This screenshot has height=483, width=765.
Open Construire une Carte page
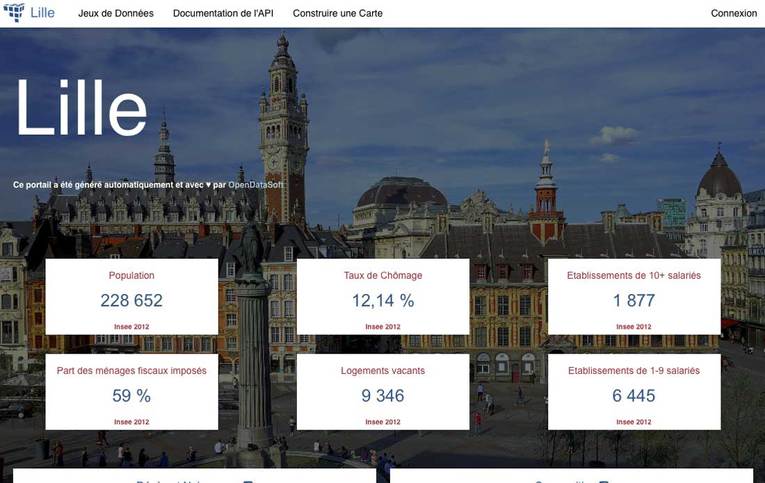point(337,13)
